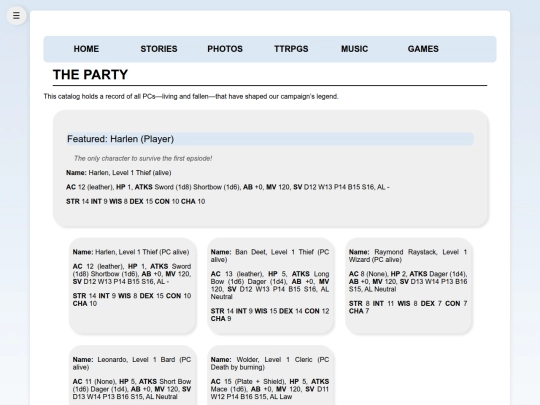Select the PHOTOS nav item
Screen dimensions: 540x405
[x=225, y=49]
